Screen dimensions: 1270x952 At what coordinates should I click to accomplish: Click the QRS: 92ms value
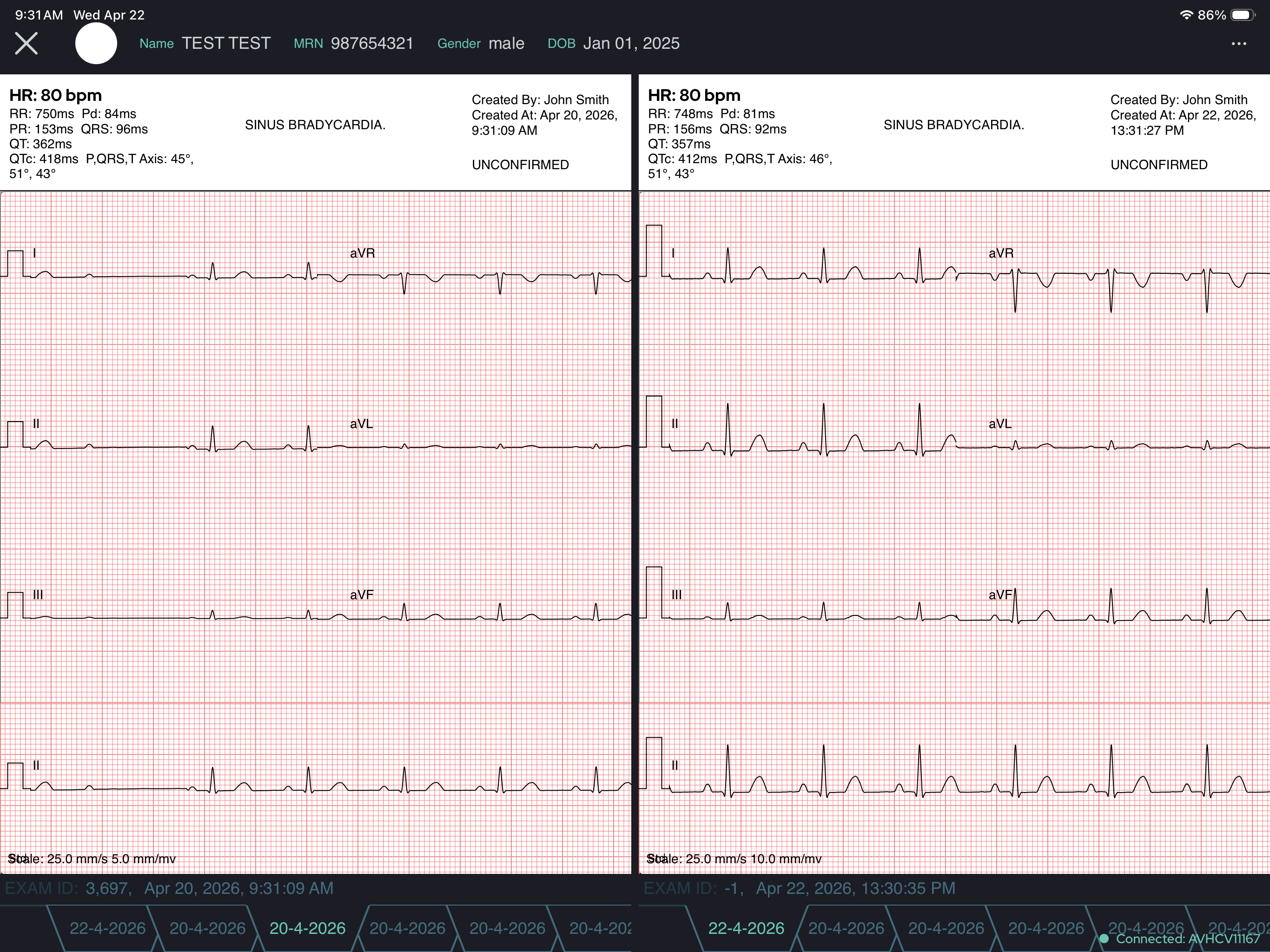tap(753, 129)
